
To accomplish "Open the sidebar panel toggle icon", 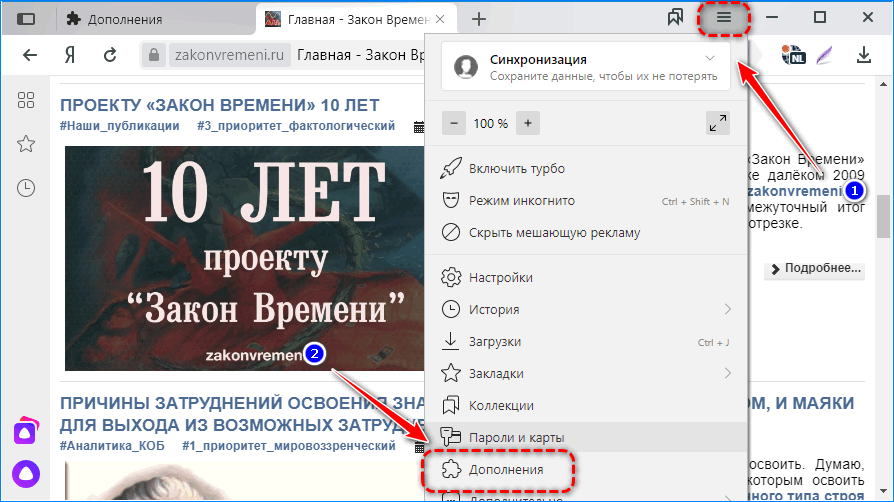I will [x=26, y=19].
